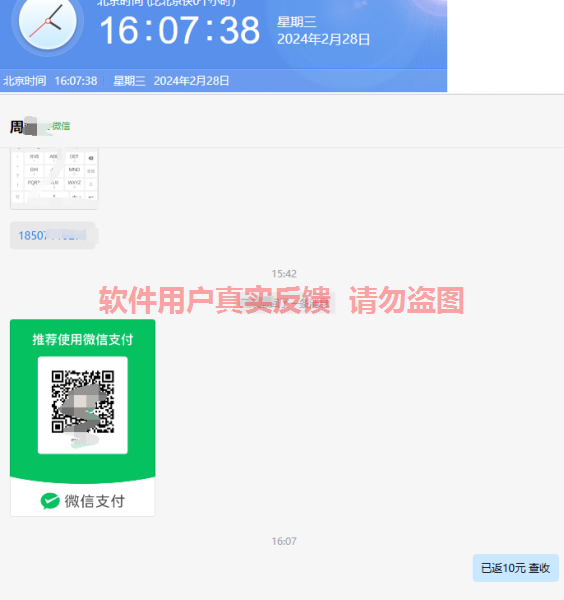
Task: Click the 北京时间 label in lower bar
Action: 24,81
